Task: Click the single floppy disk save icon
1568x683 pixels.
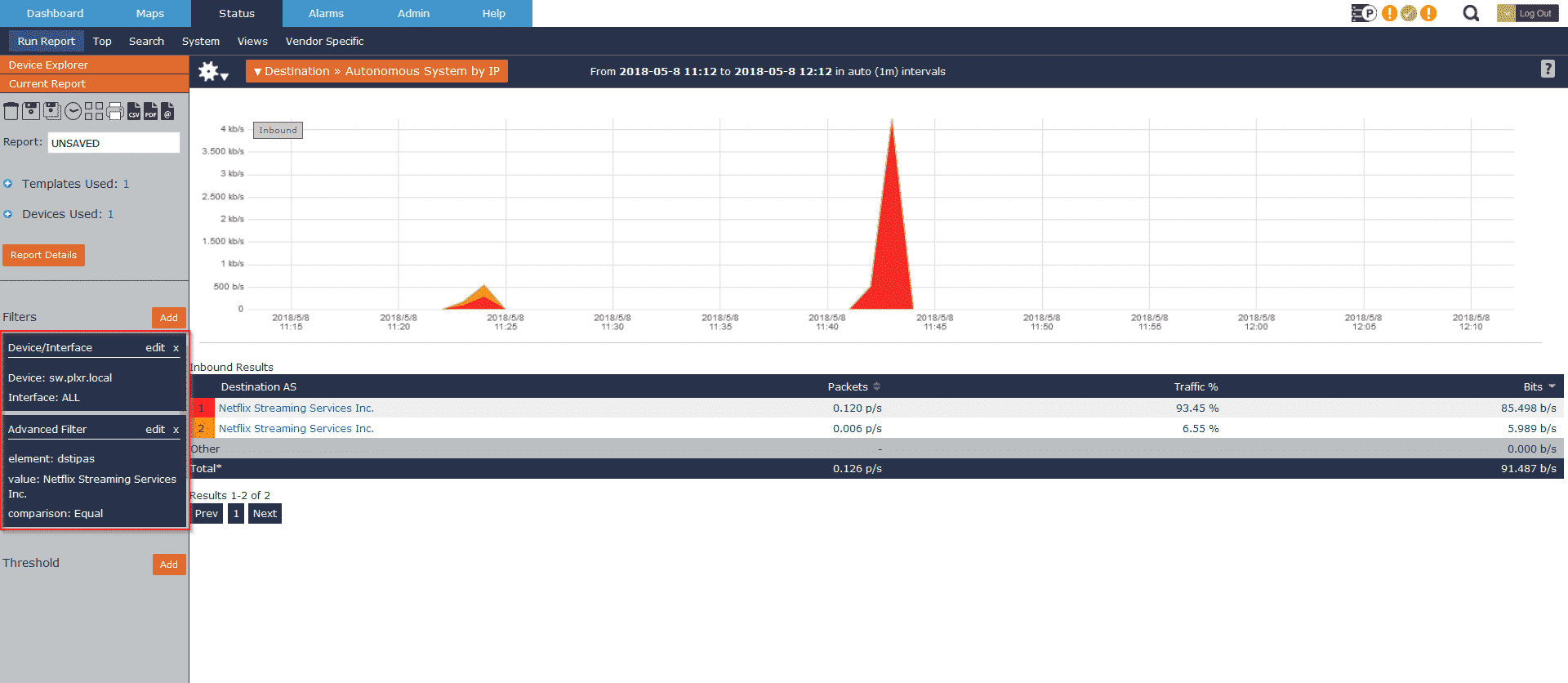Action: click(31, 111)
